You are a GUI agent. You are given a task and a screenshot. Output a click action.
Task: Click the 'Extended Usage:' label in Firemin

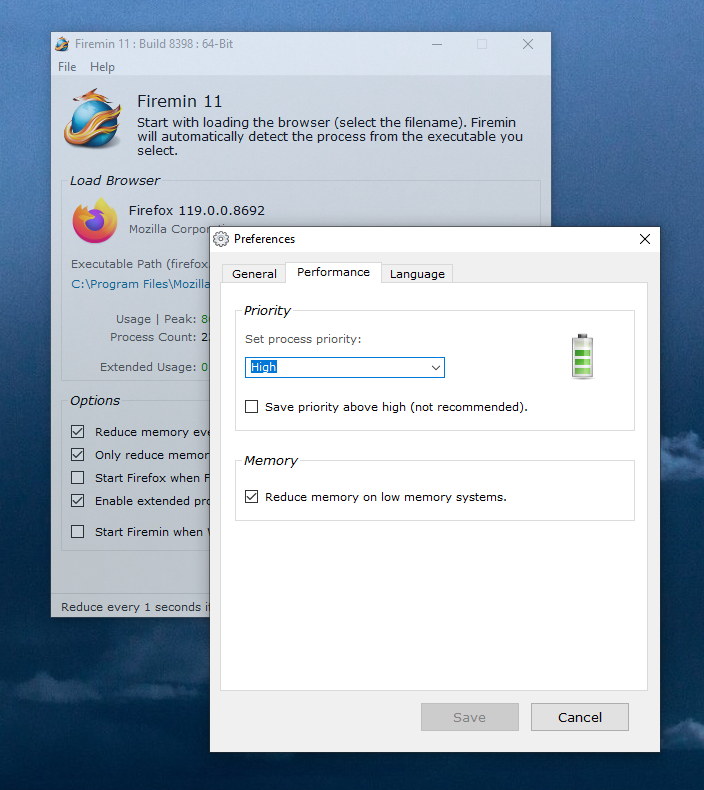coord(148,367)
